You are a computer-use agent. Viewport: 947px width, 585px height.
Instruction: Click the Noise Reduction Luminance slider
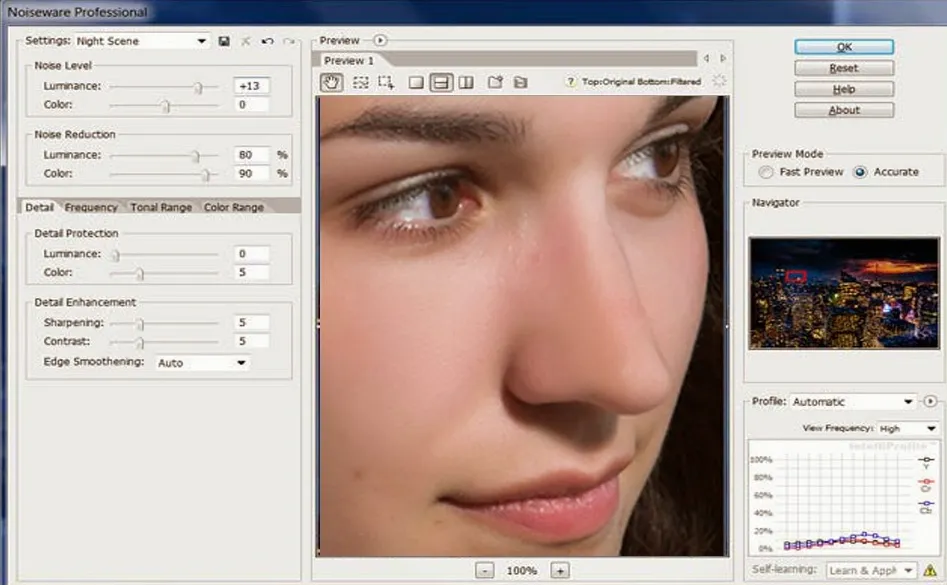tap(196, 156)
